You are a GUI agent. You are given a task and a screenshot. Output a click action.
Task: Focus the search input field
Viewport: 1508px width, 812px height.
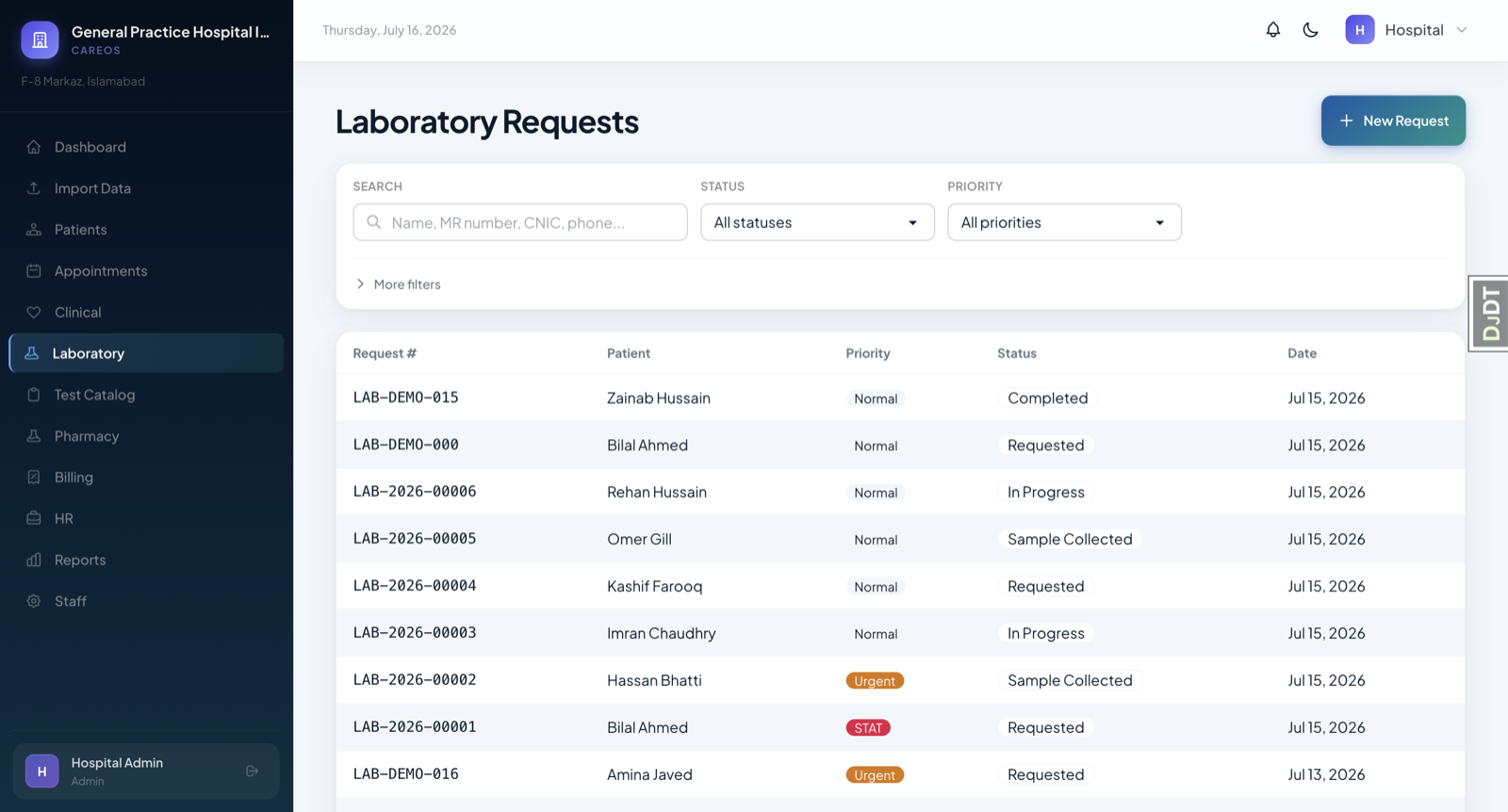pos(520,222)
